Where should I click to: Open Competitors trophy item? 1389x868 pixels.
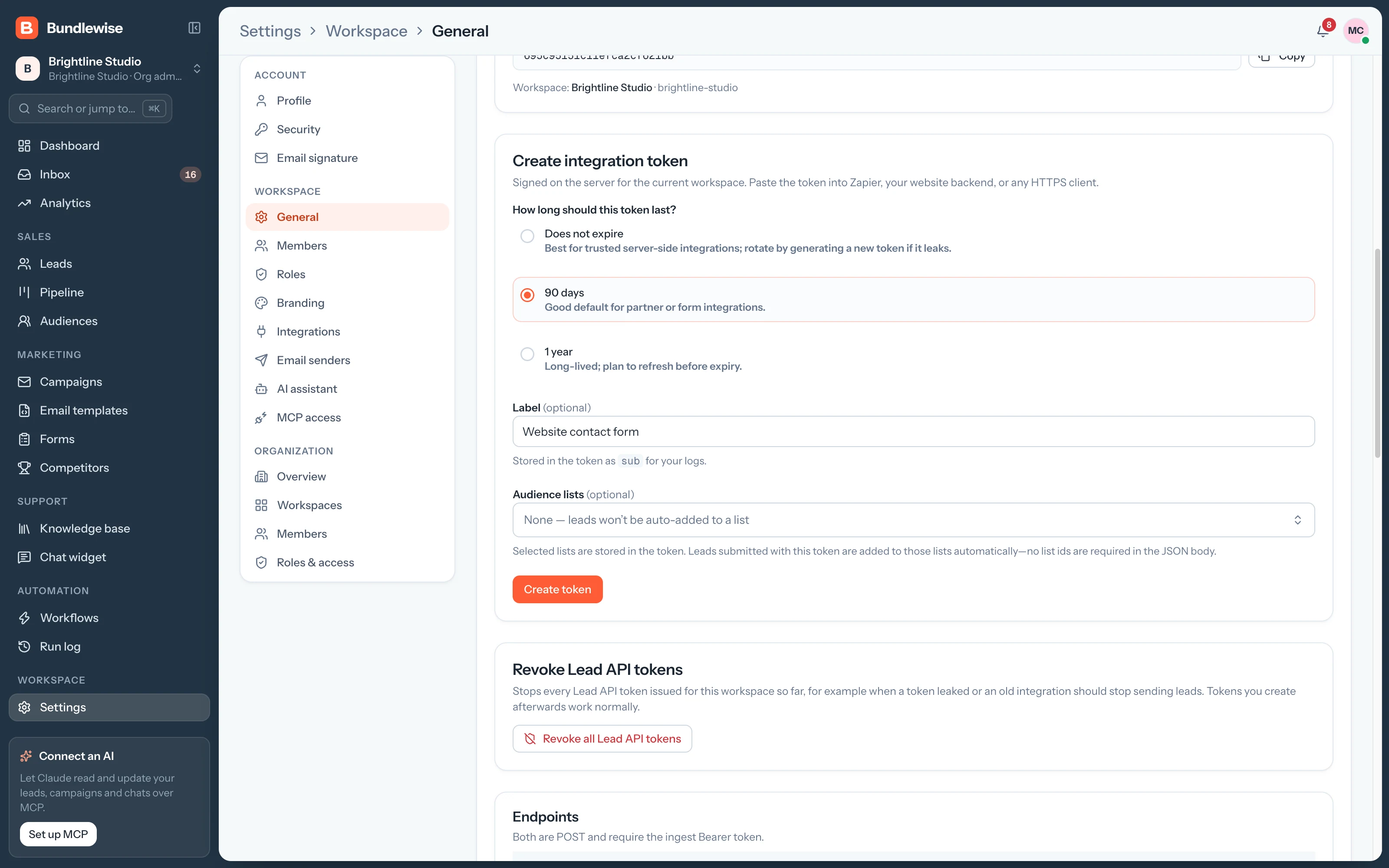[109, 468]
